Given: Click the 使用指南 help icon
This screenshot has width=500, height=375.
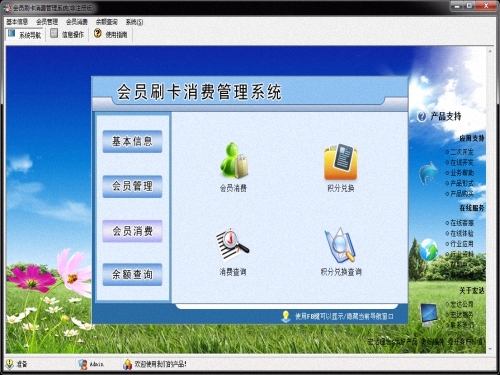Looking at the screenshot, I should (97, 33).
